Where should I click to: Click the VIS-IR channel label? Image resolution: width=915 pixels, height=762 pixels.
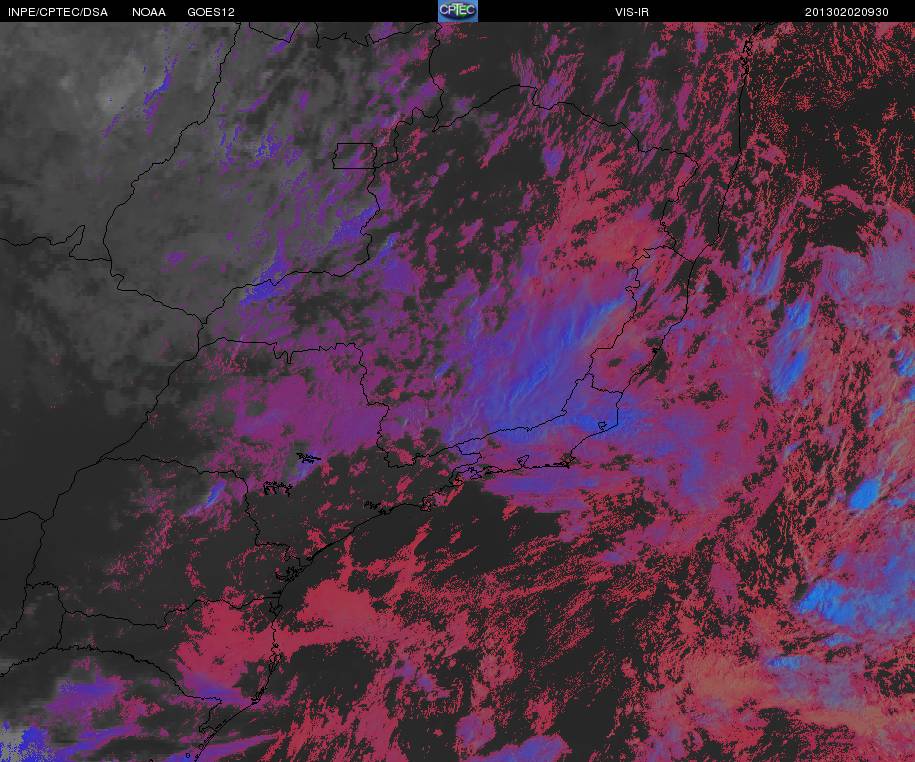(632, 12)
